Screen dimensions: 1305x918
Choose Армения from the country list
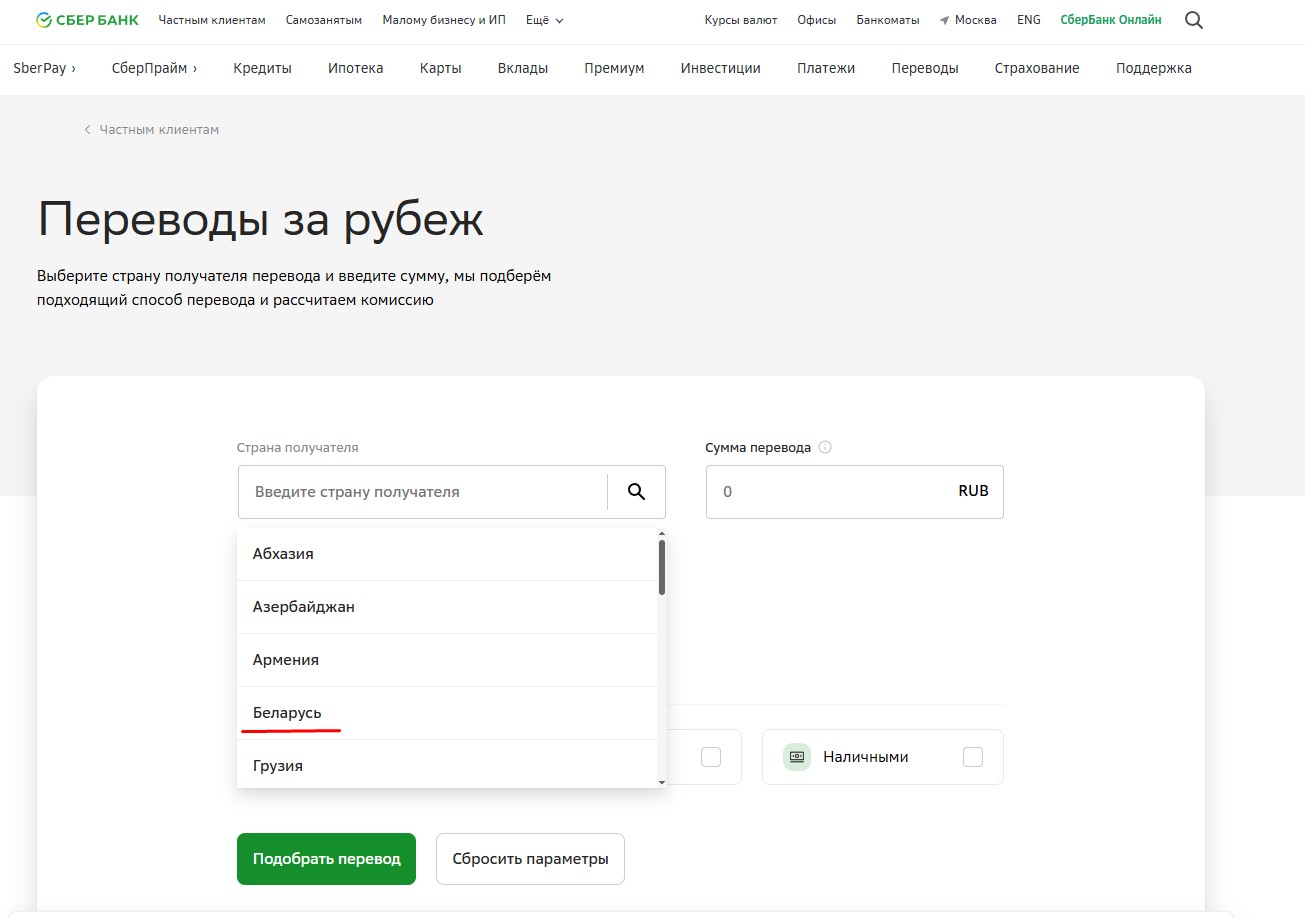(447, 660)
